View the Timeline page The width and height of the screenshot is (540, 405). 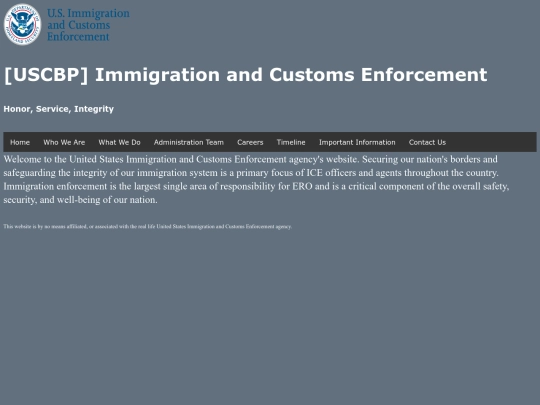click(291, 142)
